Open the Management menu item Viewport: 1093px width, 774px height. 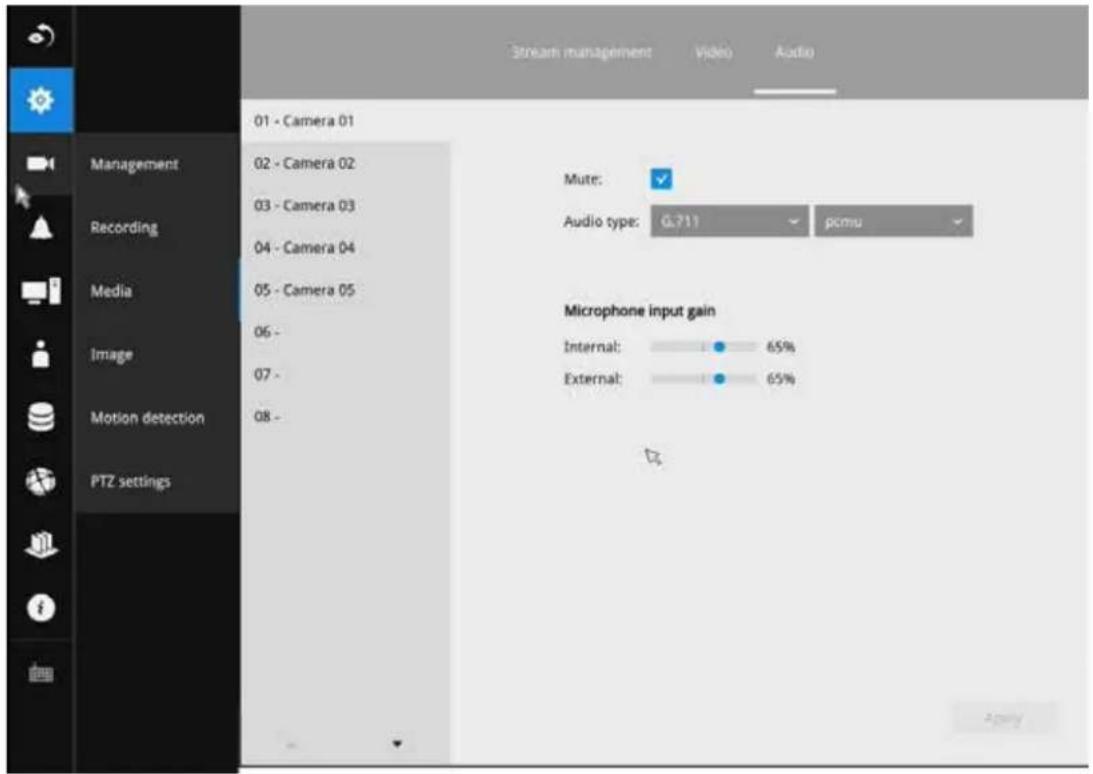[x=135, y=164]
